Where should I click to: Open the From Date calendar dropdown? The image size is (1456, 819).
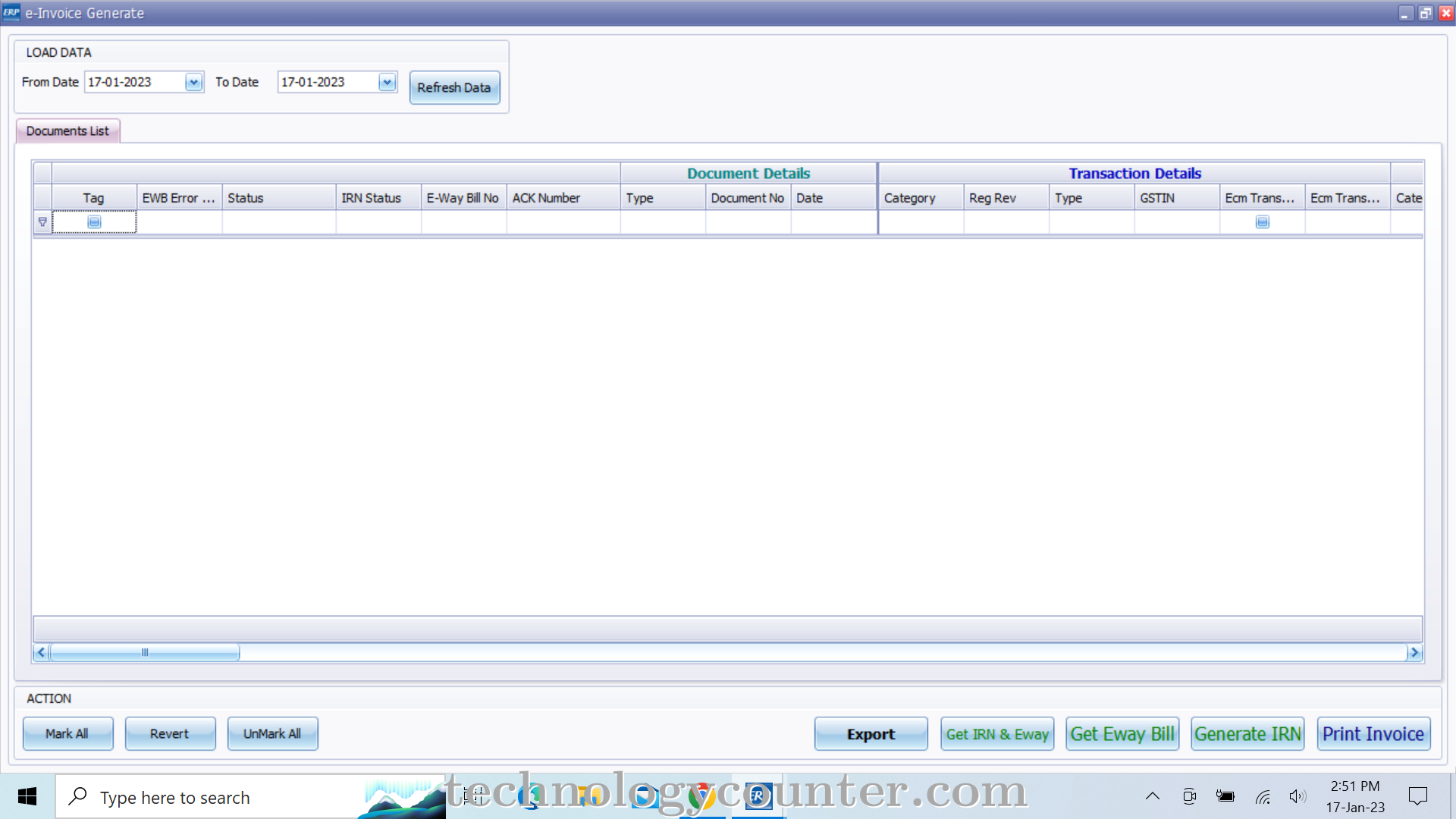pos(195,81)
